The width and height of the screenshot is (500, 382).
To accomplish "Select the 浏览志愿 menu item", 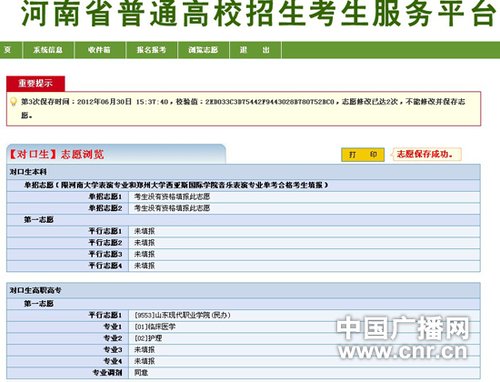I will 203,50.
